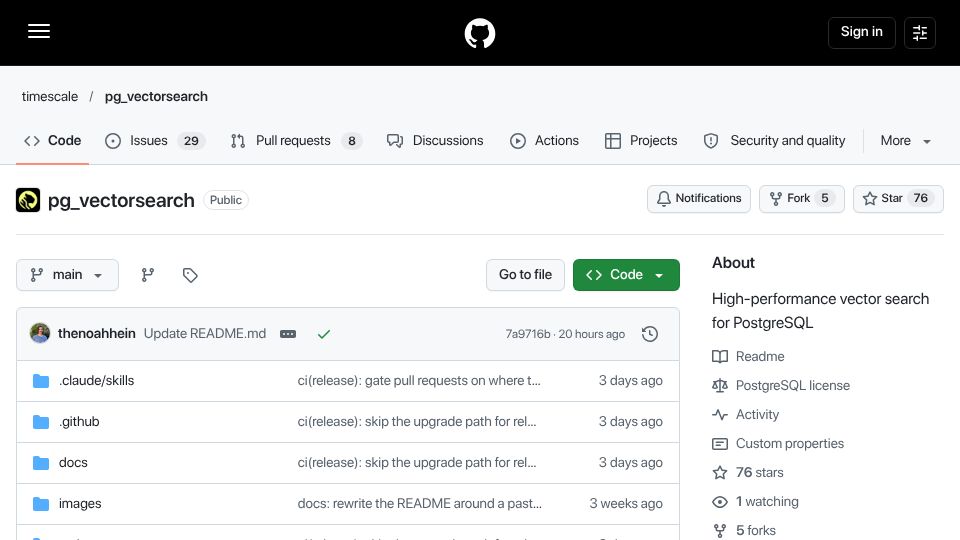This screenshot has height=540, width=960.
Task: Click the pg_vectorsearch repository title
Action: [x=121, y=200]
